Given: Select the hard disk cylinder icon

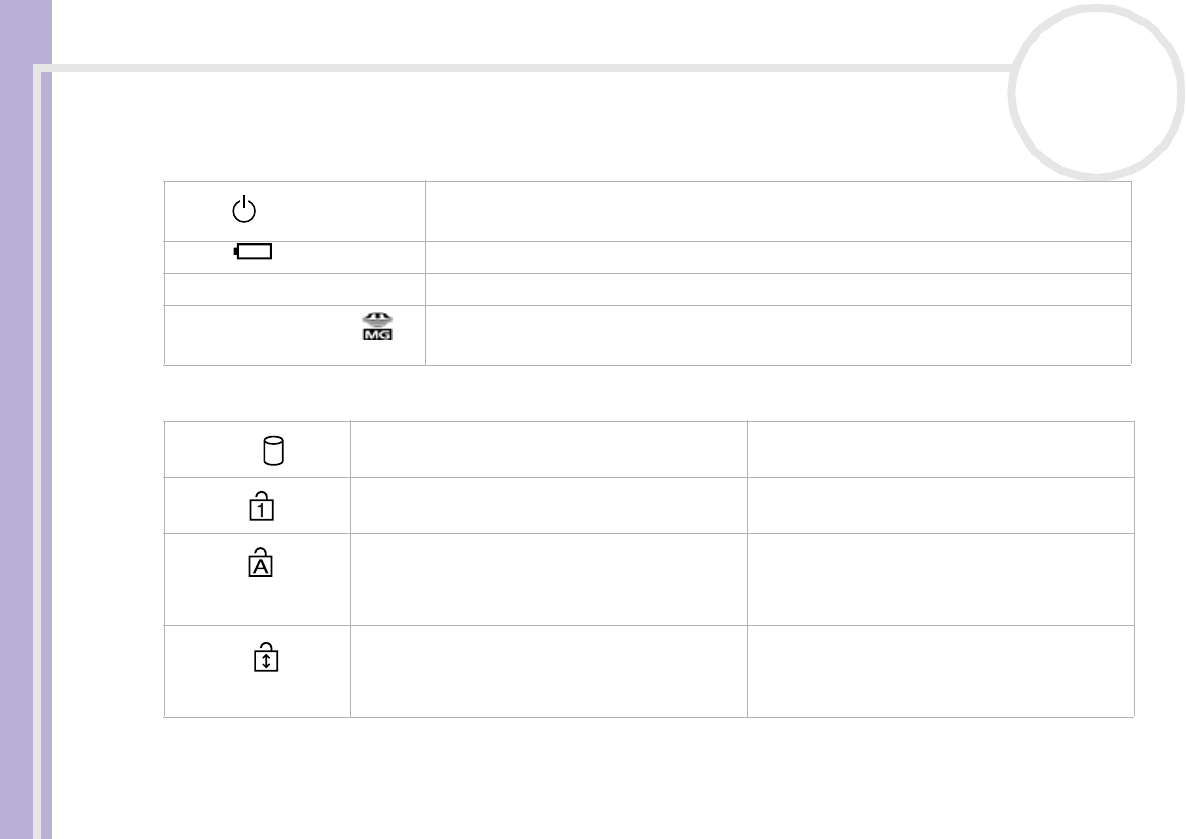Looking at the screenshot, I should tap(273, 450).
